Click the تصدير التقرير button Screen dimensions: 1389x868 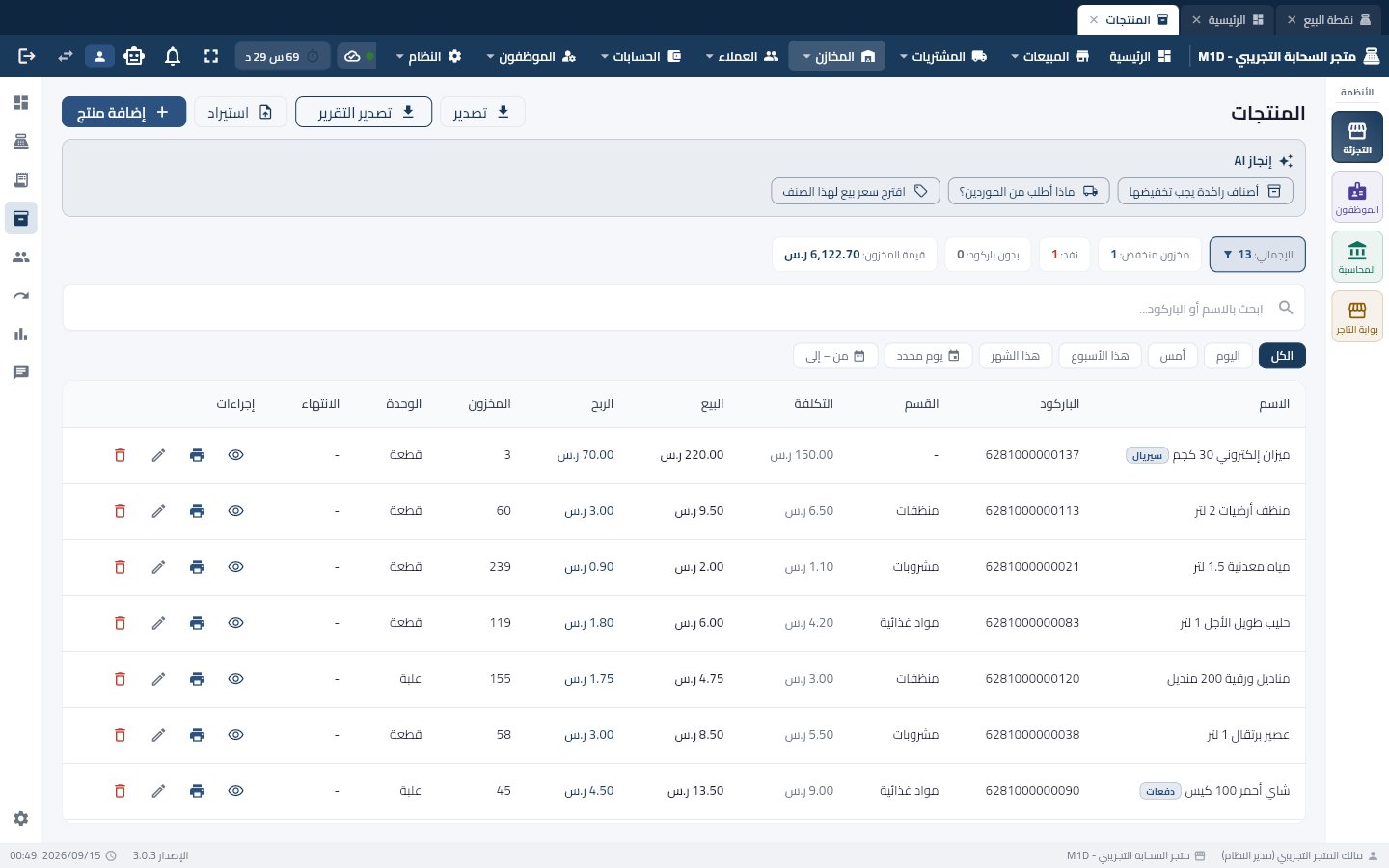pos(364,113)
